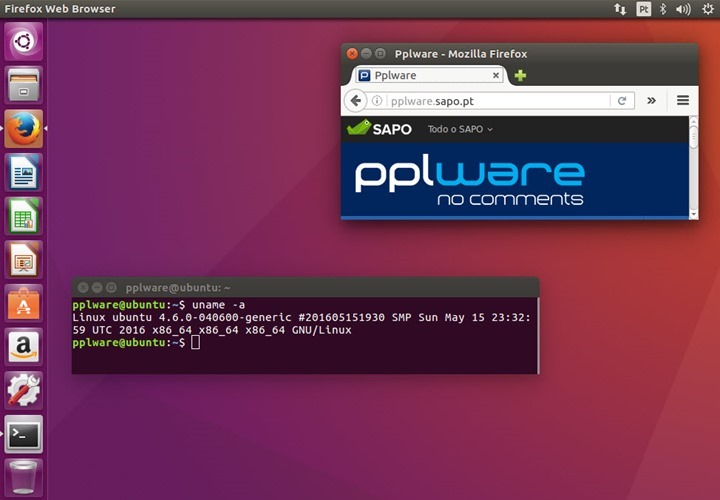720x500 pixels.
Task: Click the Firefox Web Browser panel title
Action: pos(60,9)
